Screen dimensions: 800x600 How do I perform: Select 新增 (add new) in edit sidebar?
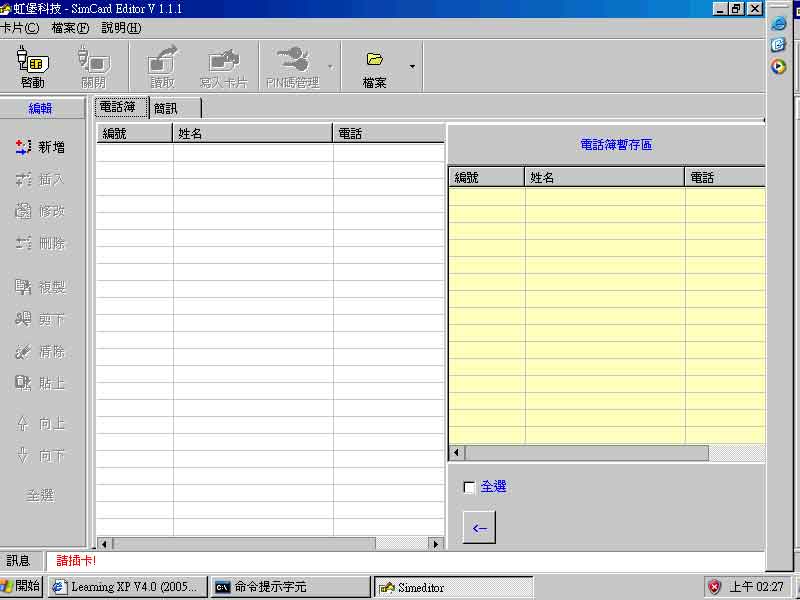[40, 146]
